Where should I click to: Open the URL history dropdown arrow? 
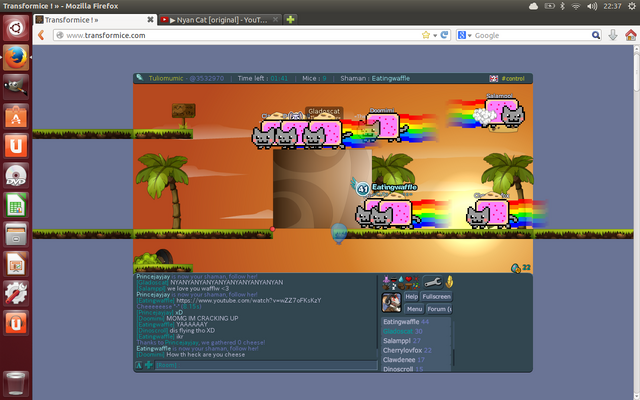pos(435,36)
